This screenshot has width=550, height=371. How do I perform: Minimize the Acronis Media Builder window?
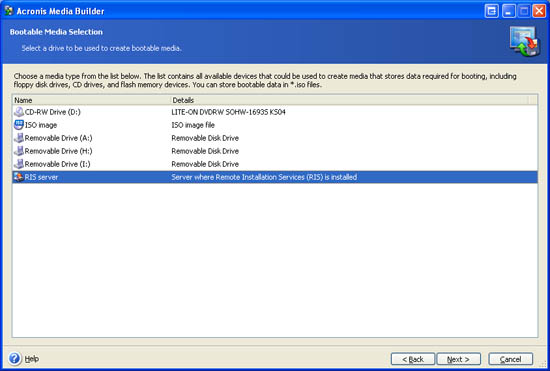click(x=508, y=11)
